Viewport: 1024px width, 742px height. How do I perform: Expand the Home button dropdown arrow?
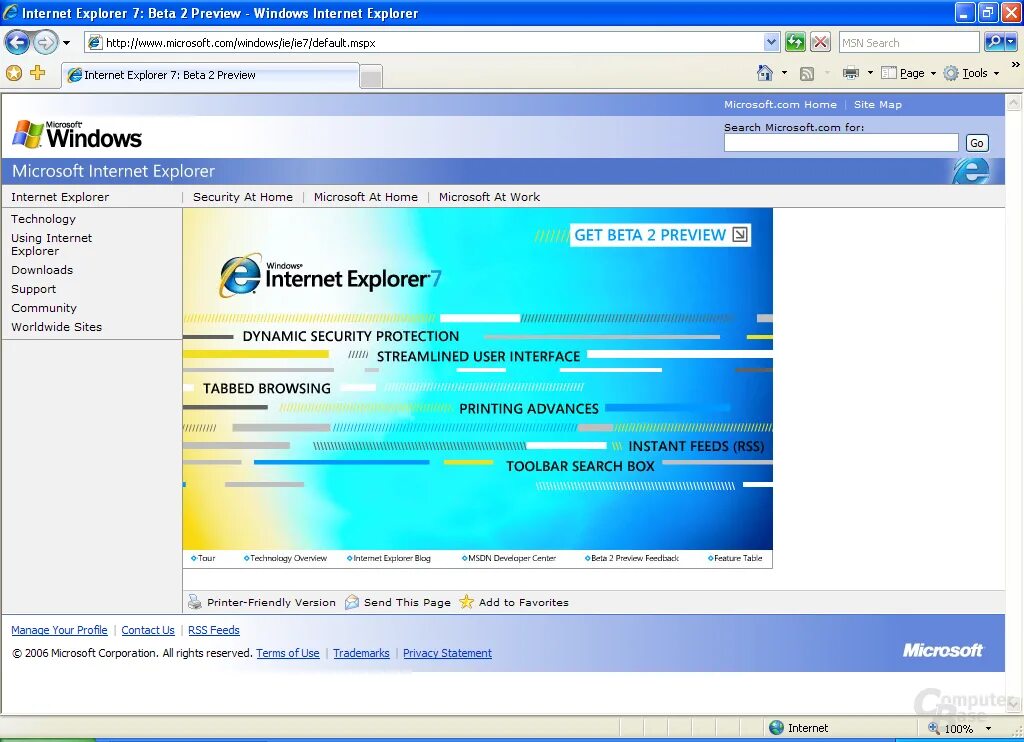[x=784, y=73]
